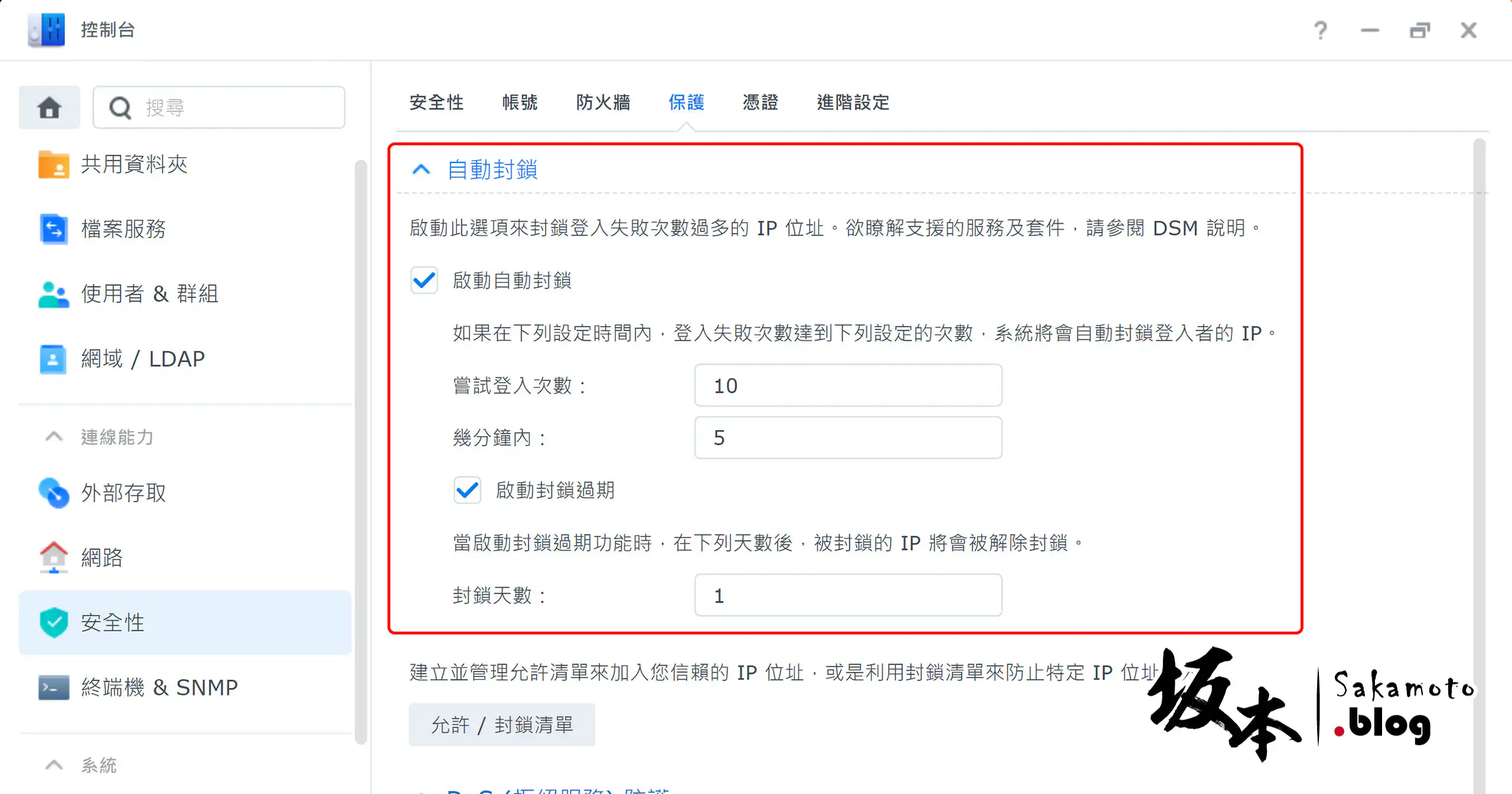Open the 網域 / LDAP icon
The height and width of the screenshot is (794, 1512).
53,359
